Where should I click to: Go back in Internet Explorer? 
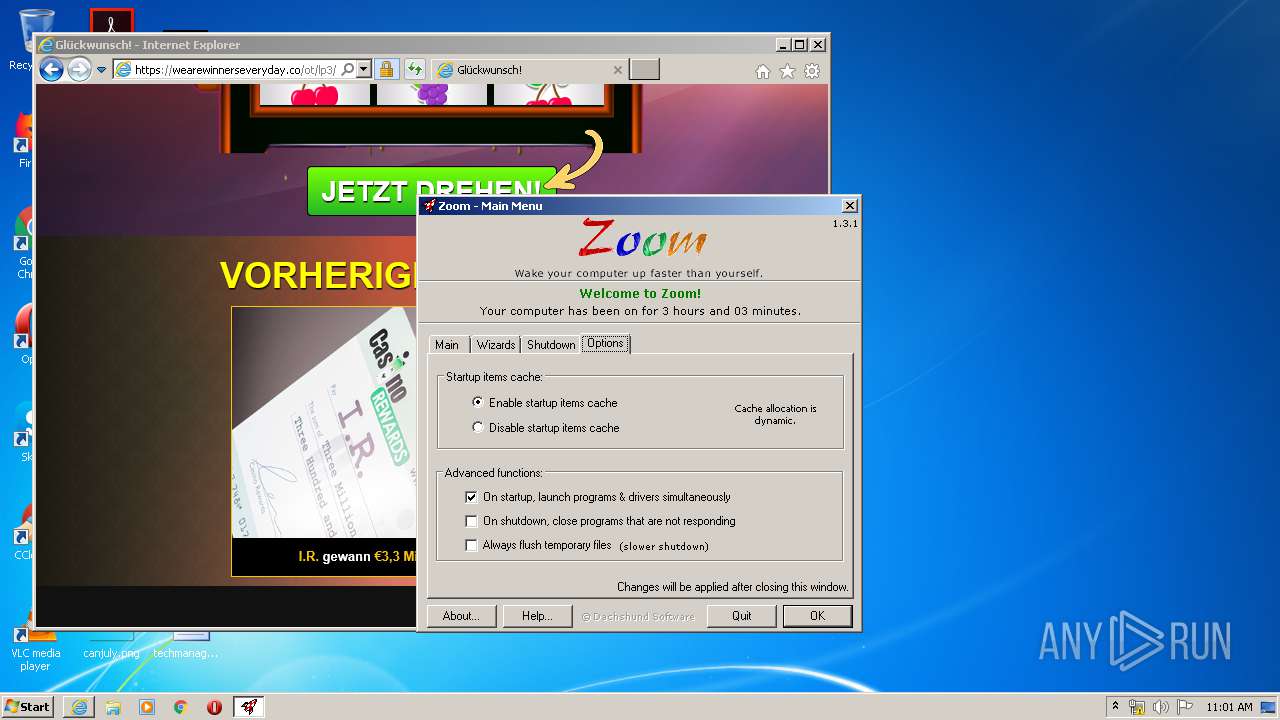pos(51,70)
